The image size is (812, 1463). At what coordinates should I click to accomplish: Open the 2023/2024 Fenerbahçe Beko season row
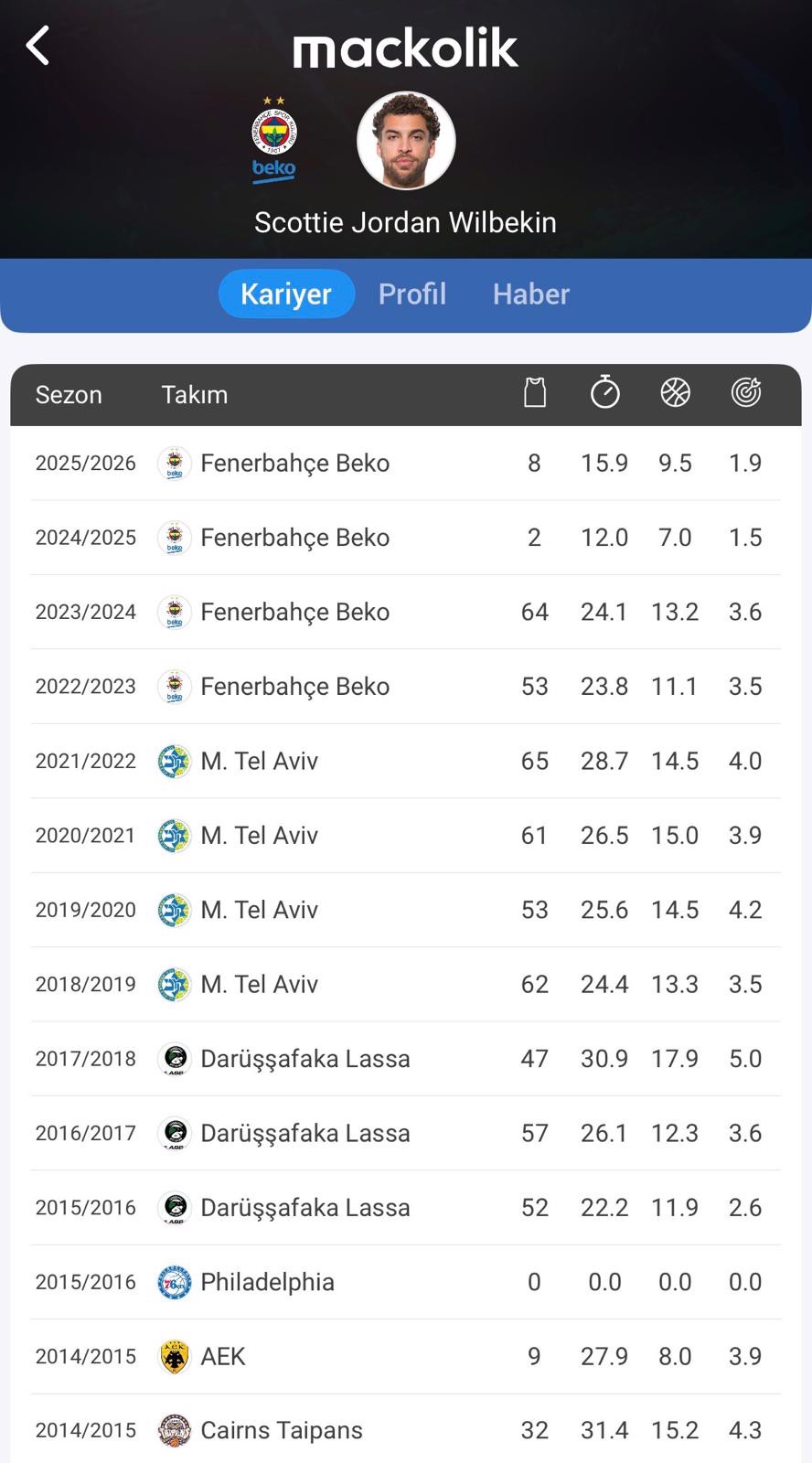405,612
